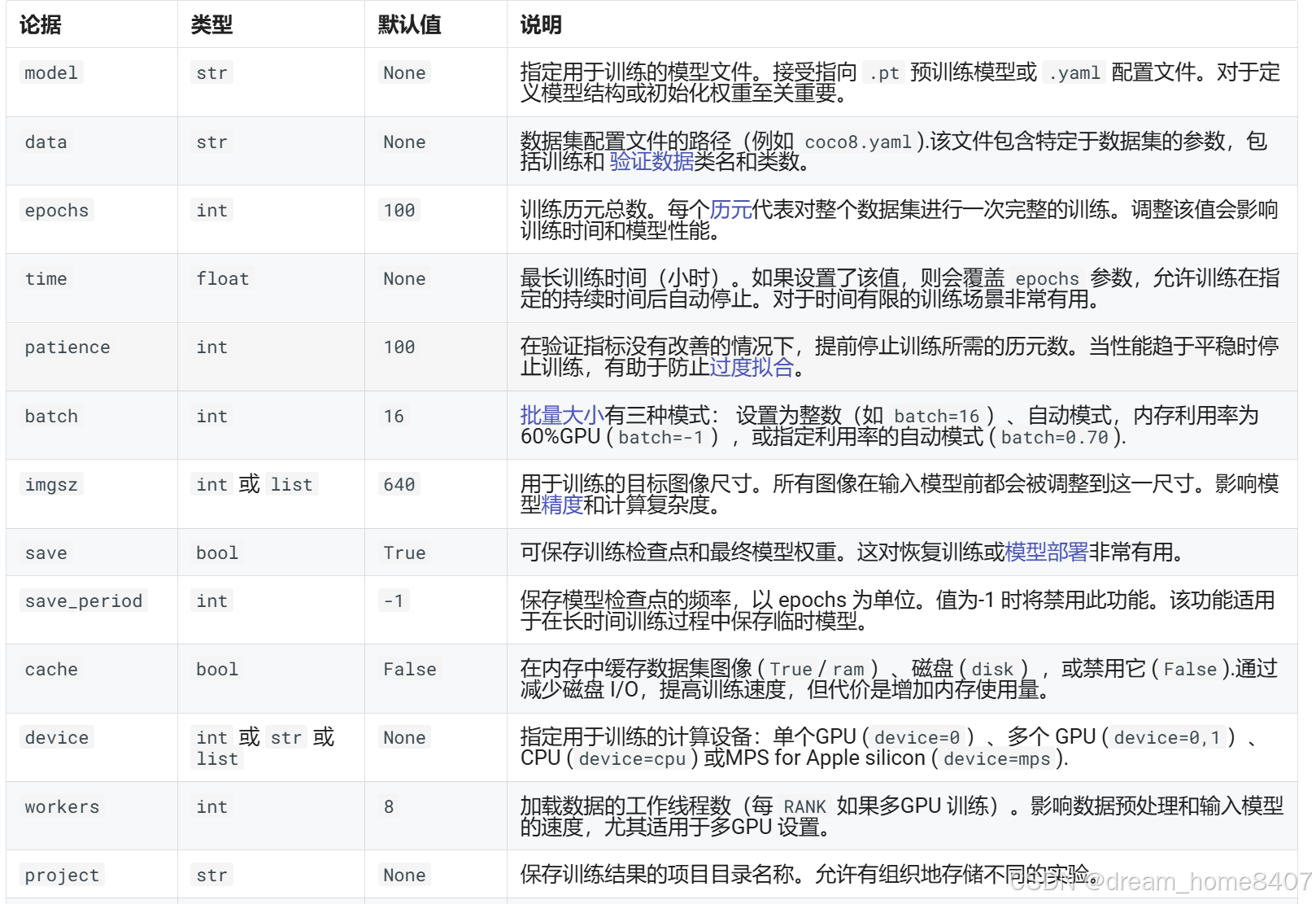Click the True default in save row

click(x=405, y=553)
